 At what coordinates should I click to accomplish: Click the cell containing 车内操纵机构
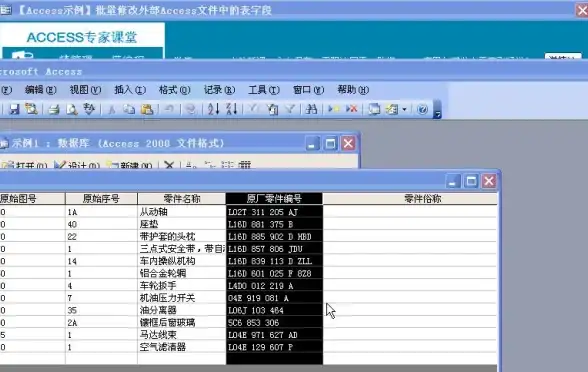182,261
